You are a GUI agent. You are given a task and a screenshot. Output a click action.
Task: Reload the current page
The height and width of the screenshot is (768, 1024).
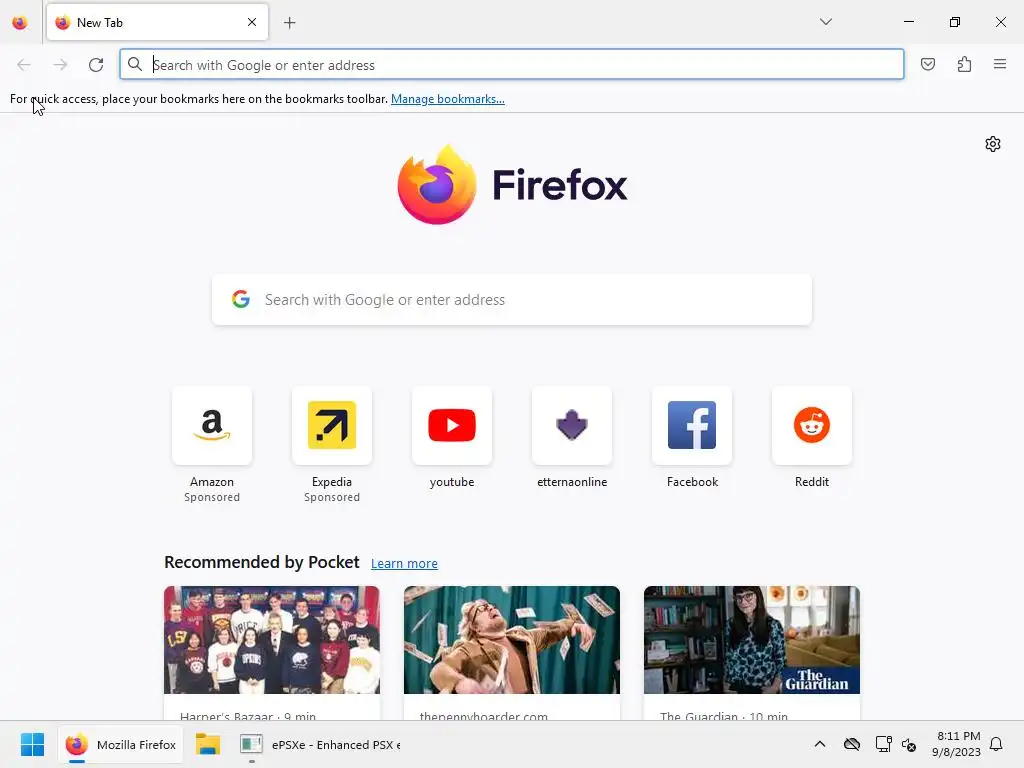click(96, 65)
